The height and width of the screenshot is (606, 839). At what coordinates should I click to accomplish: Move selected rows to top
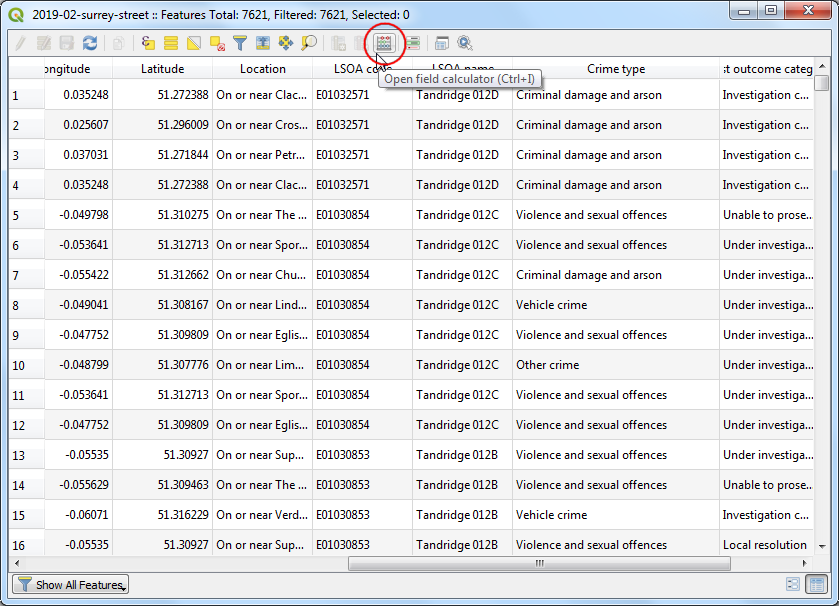click(x=263, y=43)
